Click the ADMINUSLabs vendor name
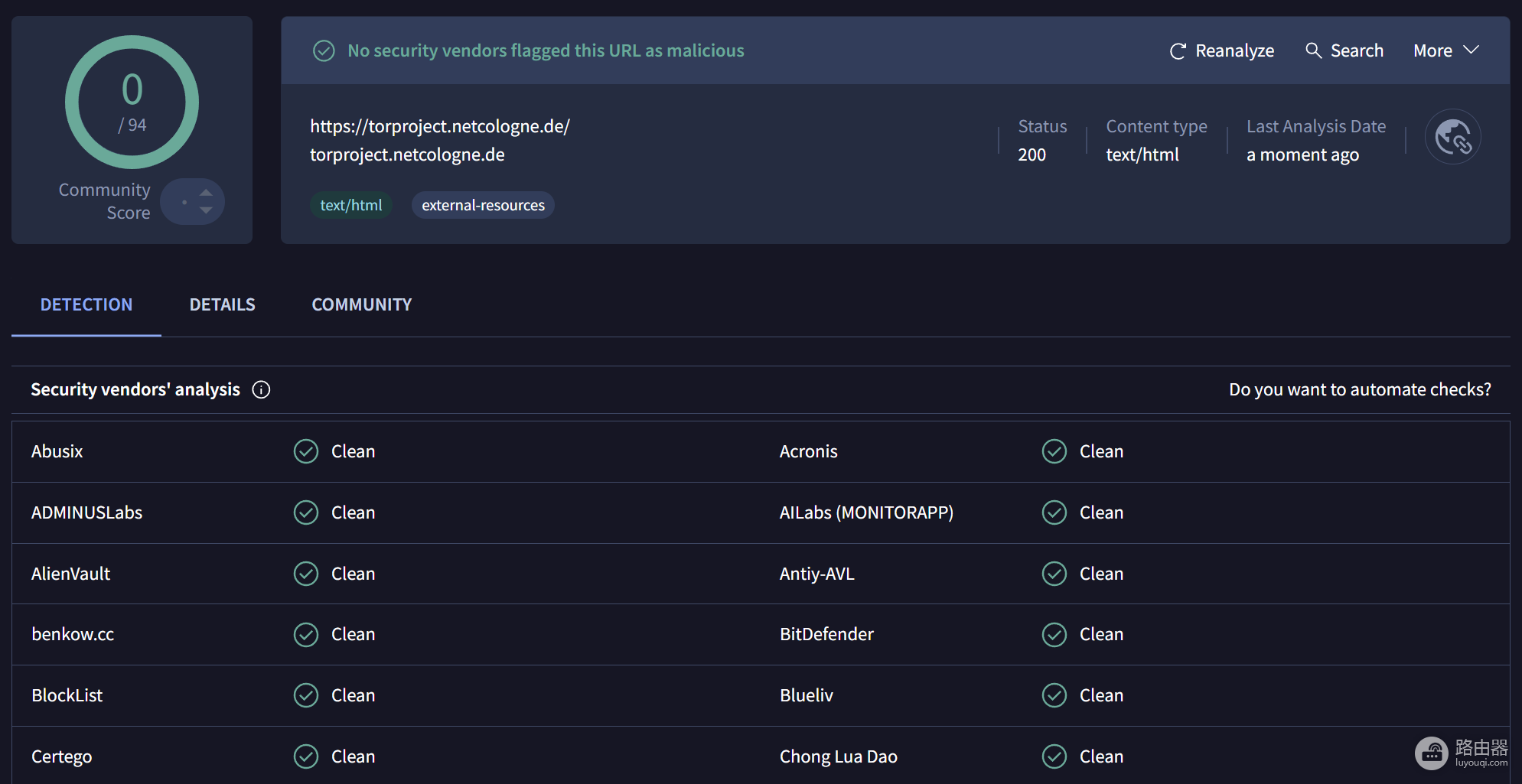The image size is (1522, 784). pos(86,512)
